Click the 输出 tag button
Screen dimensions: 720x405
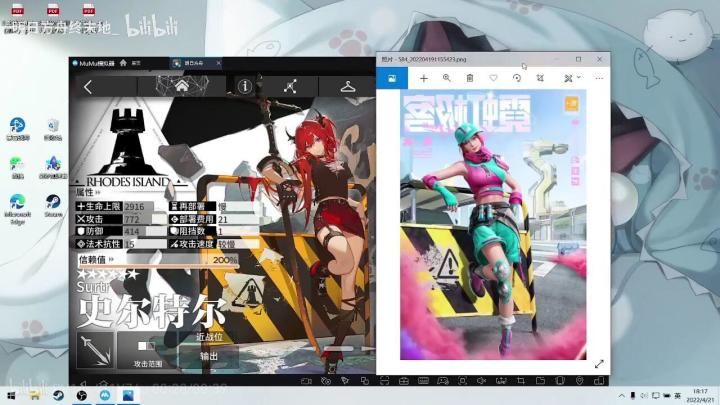coord(209,356)
